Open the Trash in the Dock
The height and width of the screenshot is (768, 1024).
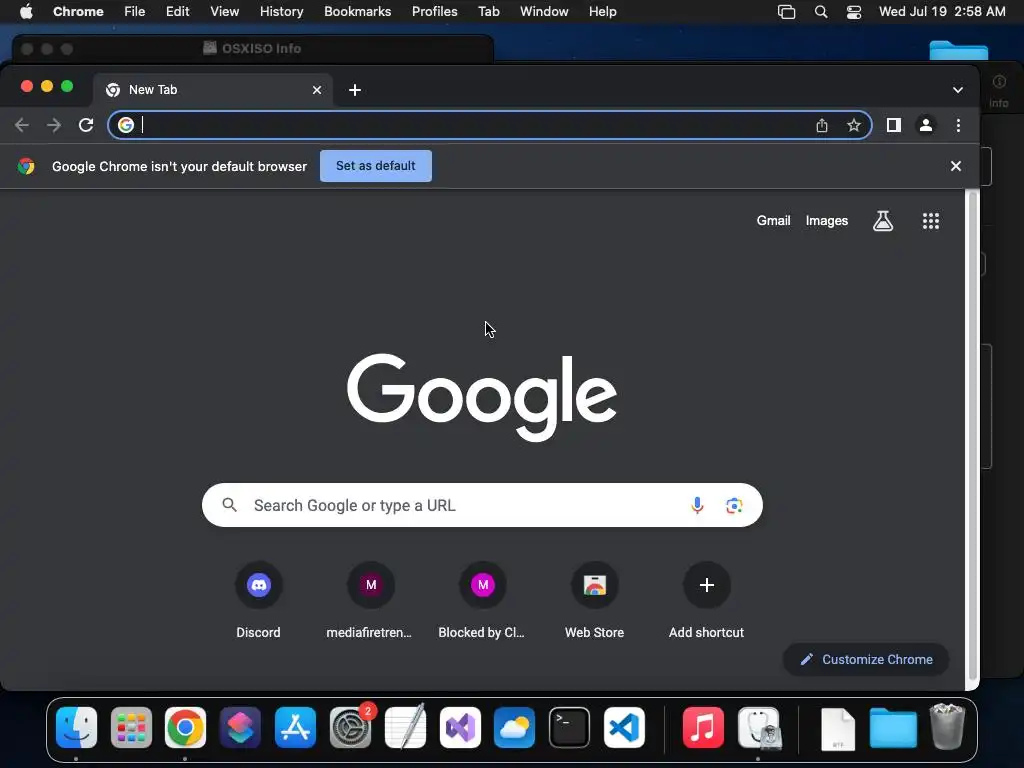947,726
